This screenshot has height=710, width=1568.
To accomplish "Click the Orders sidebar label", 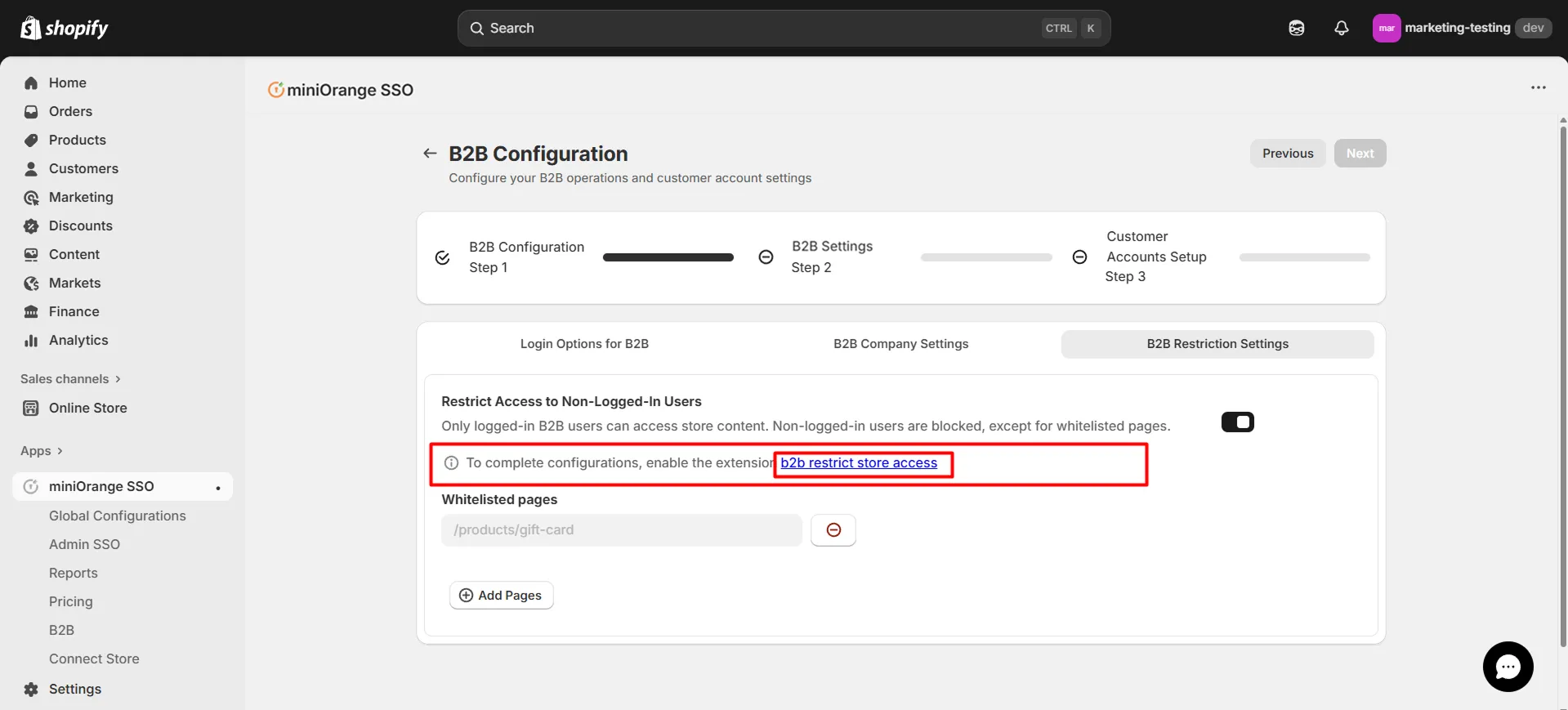I will point(70,111).
